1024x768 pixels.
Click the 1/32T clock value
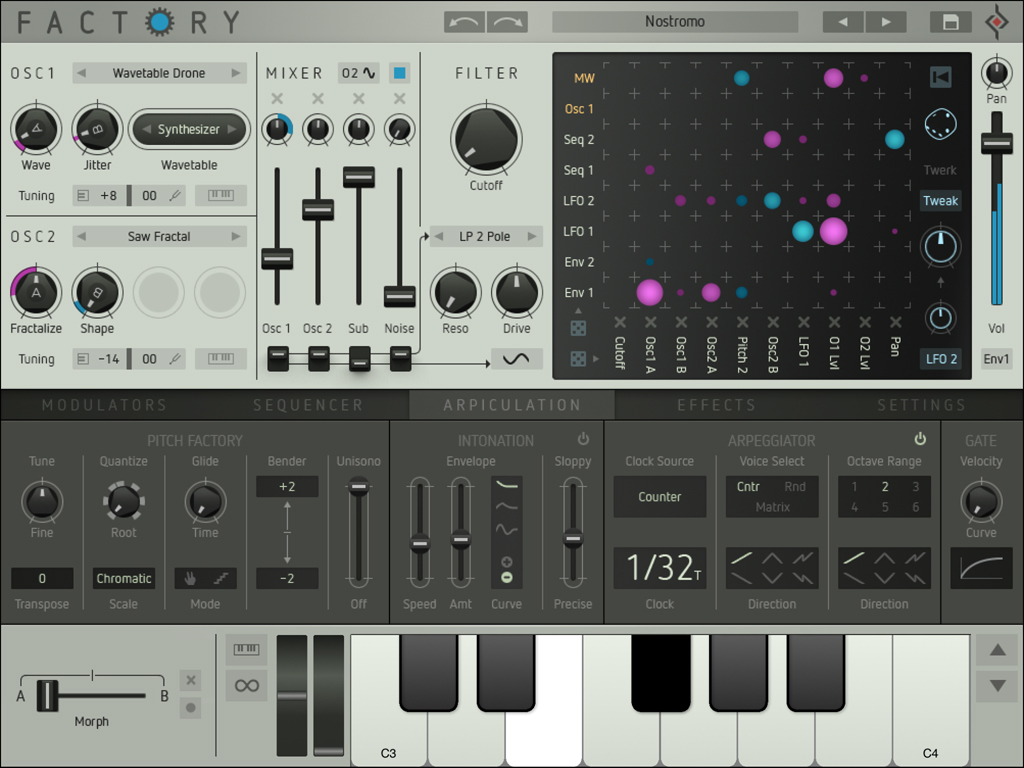[660, 568]
